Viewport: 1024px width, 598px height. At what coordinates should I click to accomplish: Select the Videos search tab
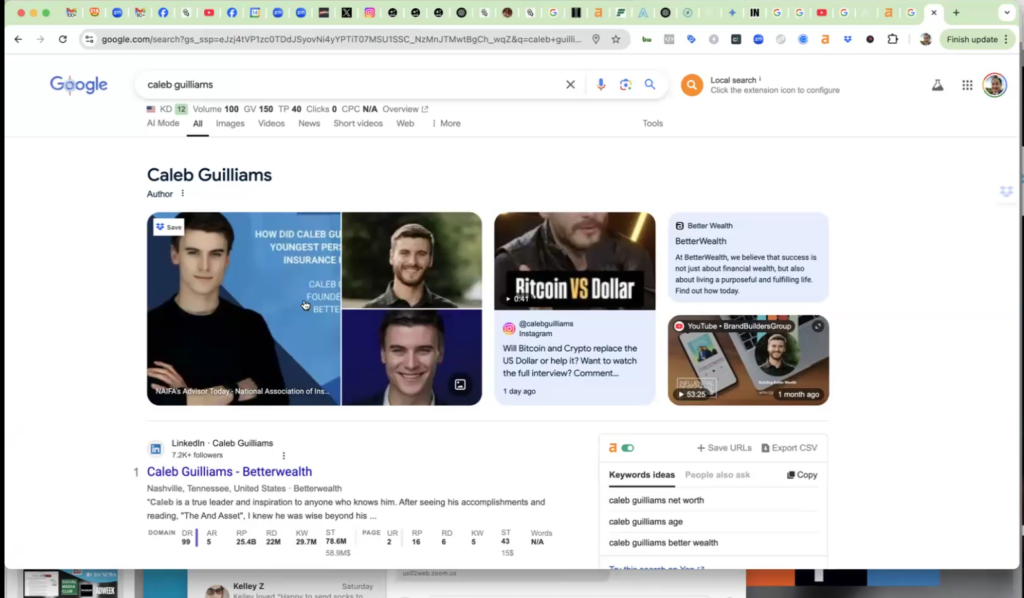pos(271,123)
